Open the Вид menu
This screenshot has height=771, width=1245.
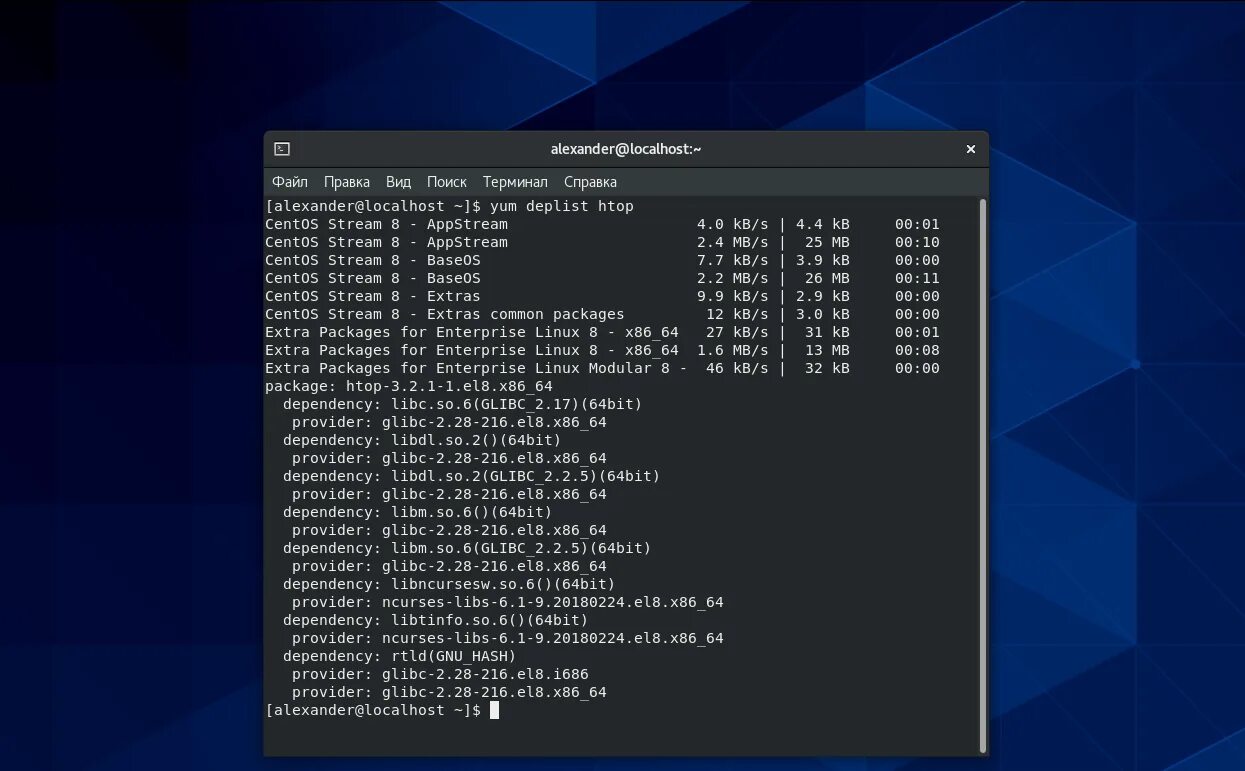click(399, 182)
